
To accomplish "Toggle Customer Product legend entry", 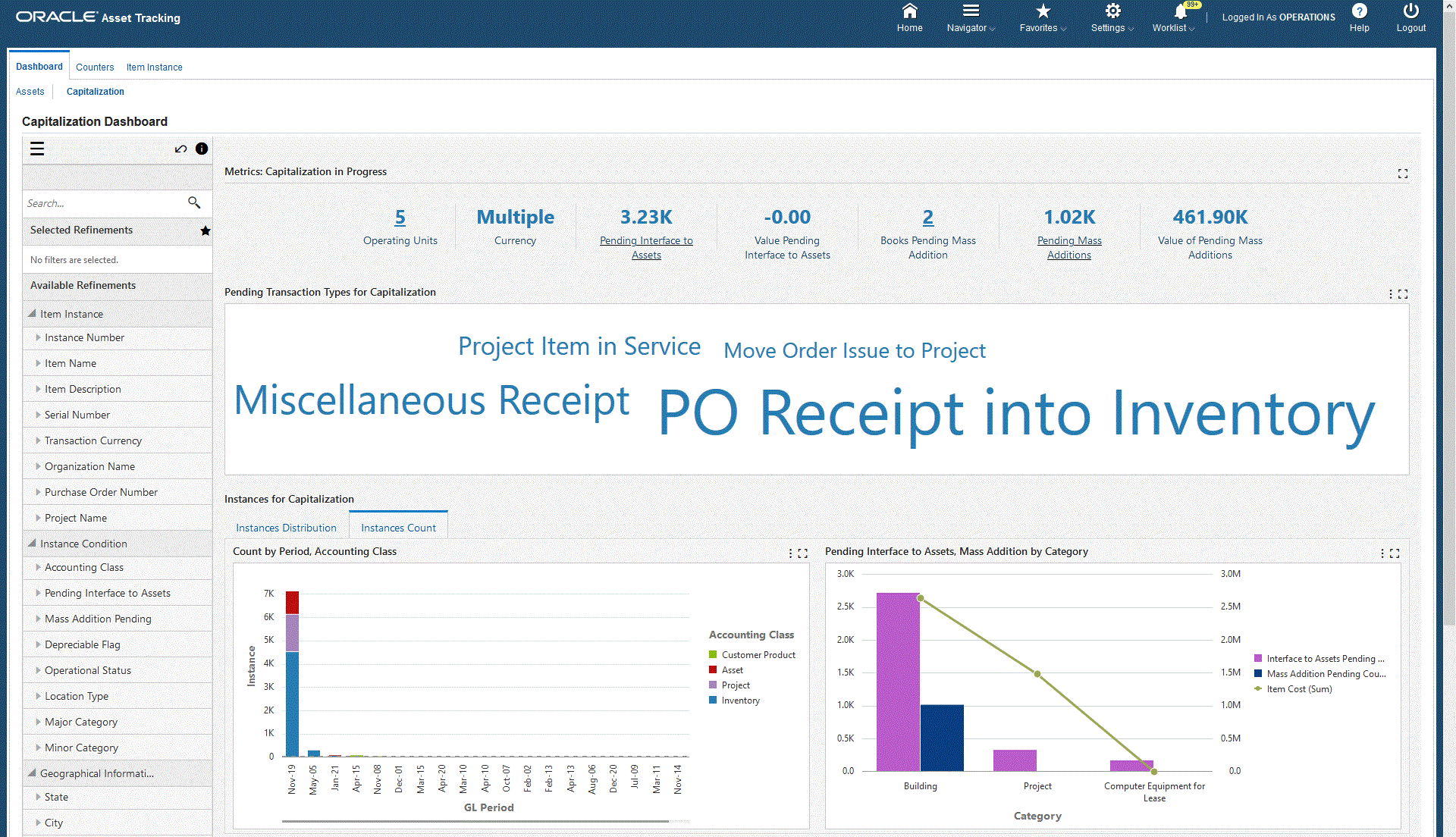I will click(758, 655).
